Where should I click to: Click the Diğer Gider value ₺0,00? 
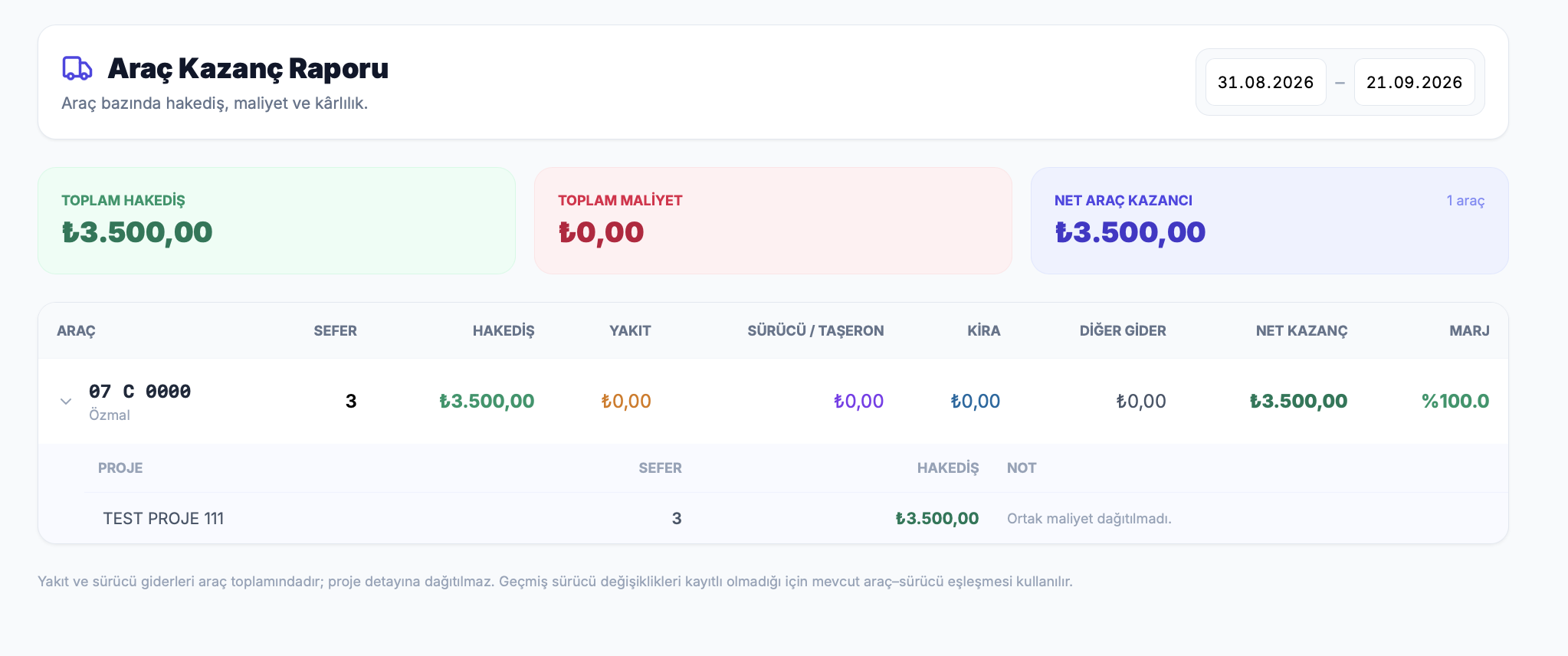pos(1141,402)
